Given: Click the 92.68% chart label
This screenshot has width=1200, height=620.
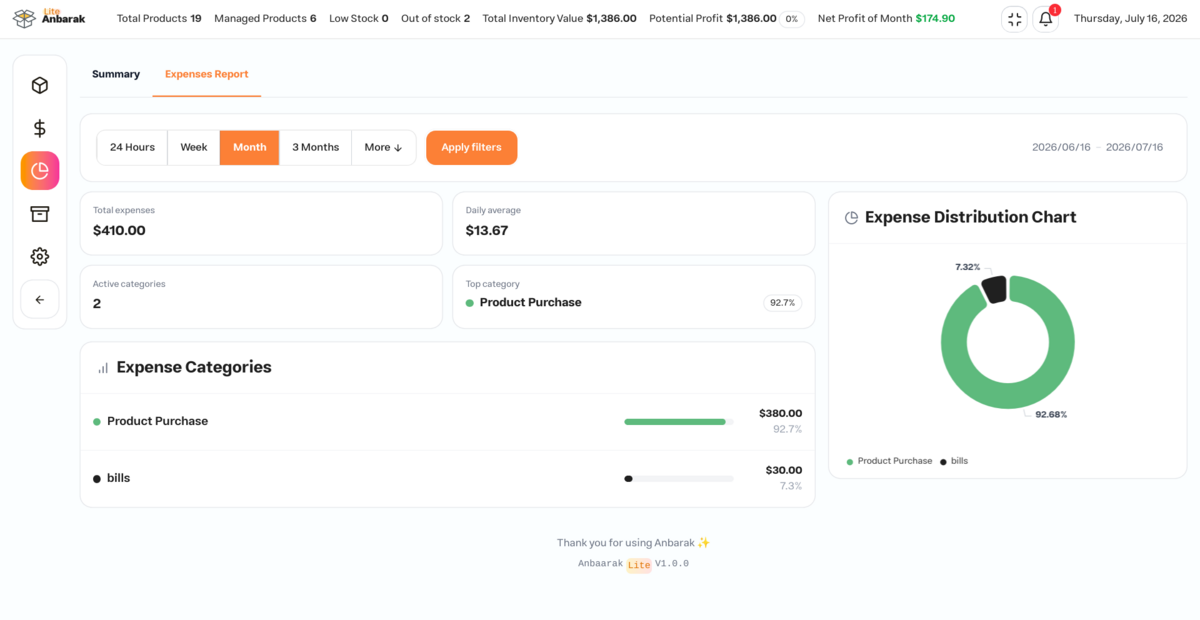Looking at the screenshot, I should tap(1051, 415).
